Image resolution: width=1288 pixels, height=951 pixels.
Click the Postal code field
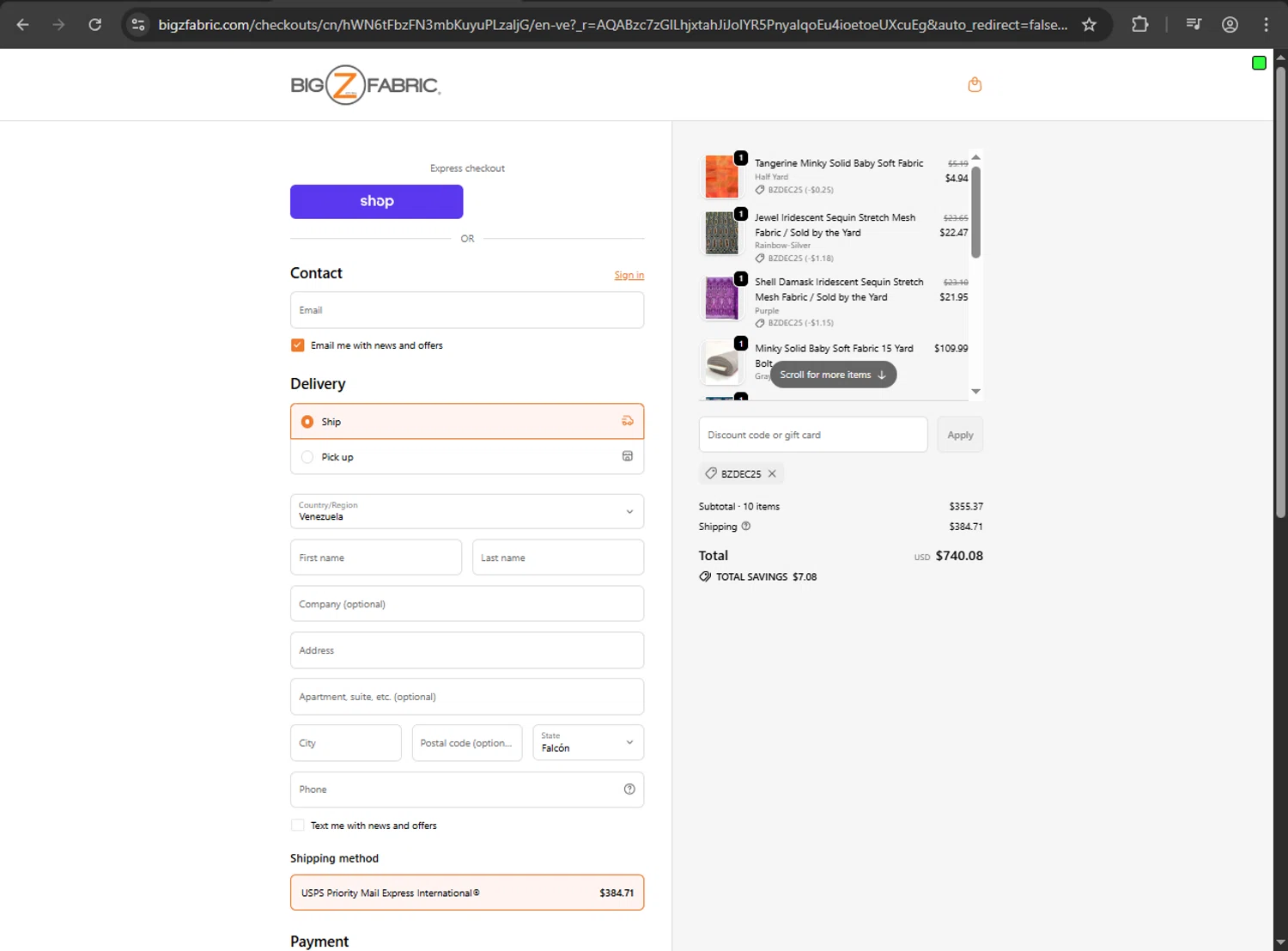coord(467,743)
